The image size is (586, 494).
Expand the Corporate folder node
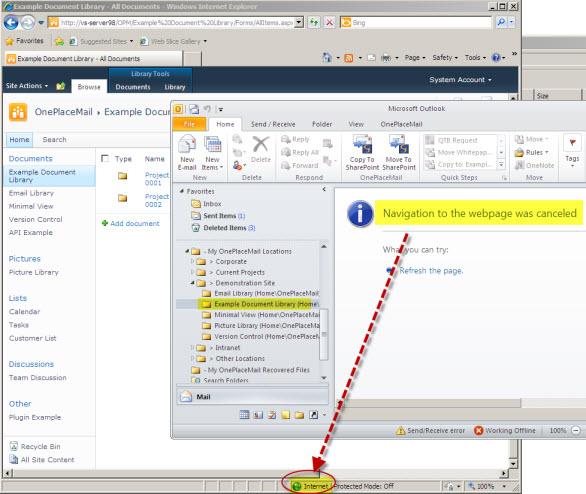point(192,261)
